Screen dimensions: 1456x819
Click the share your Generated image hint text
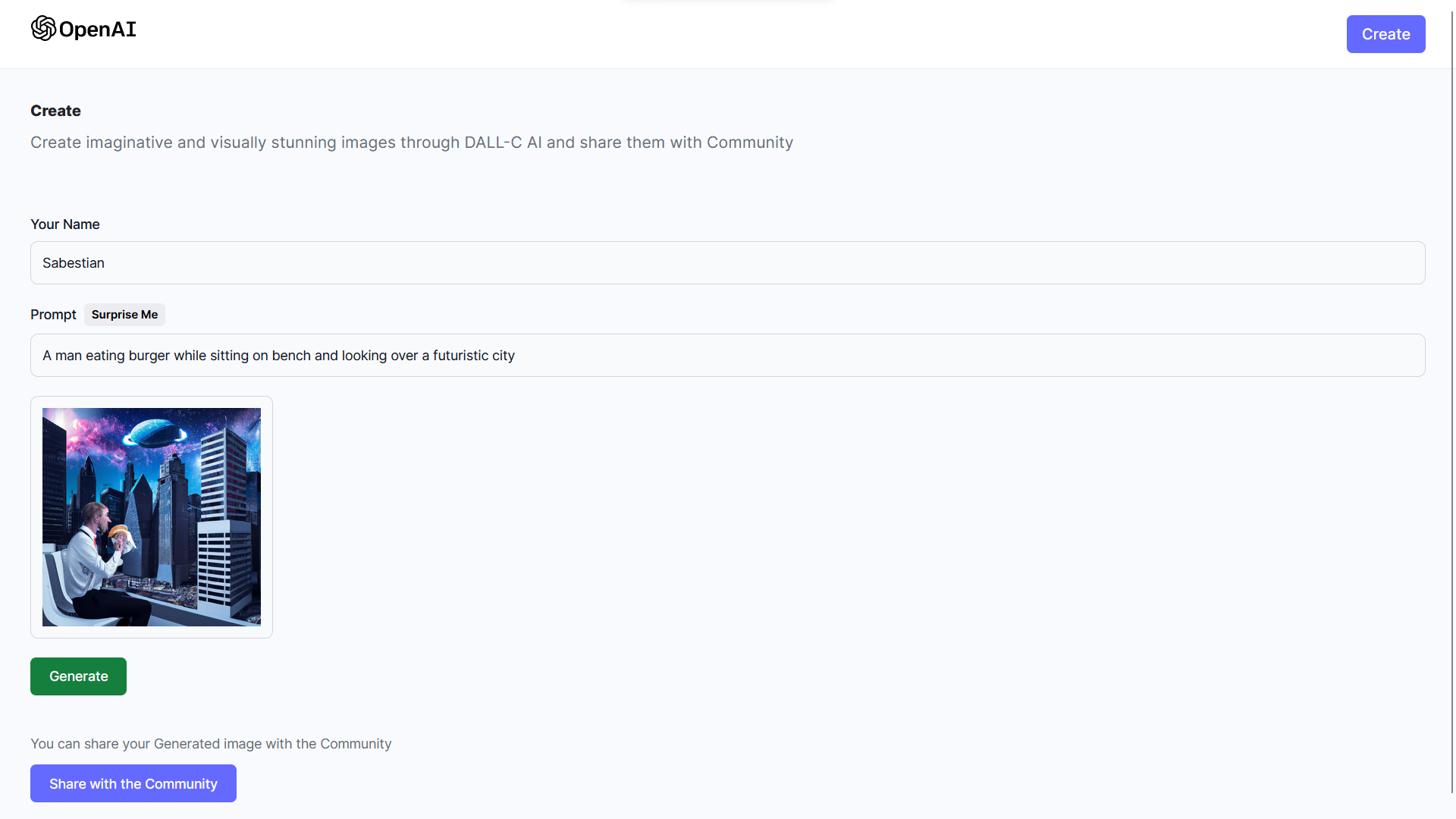pos(211,744)
